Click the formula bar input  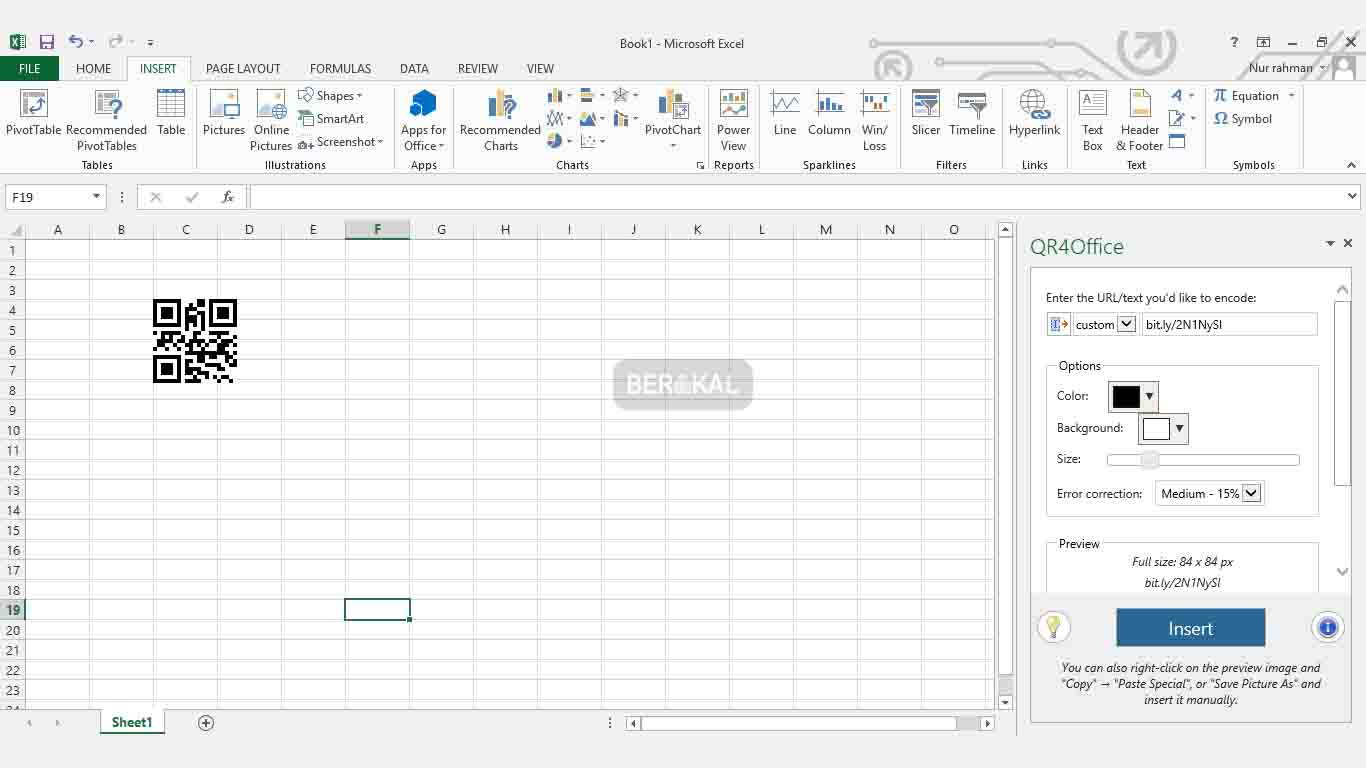pyautogui.click(x=796, y=197)
